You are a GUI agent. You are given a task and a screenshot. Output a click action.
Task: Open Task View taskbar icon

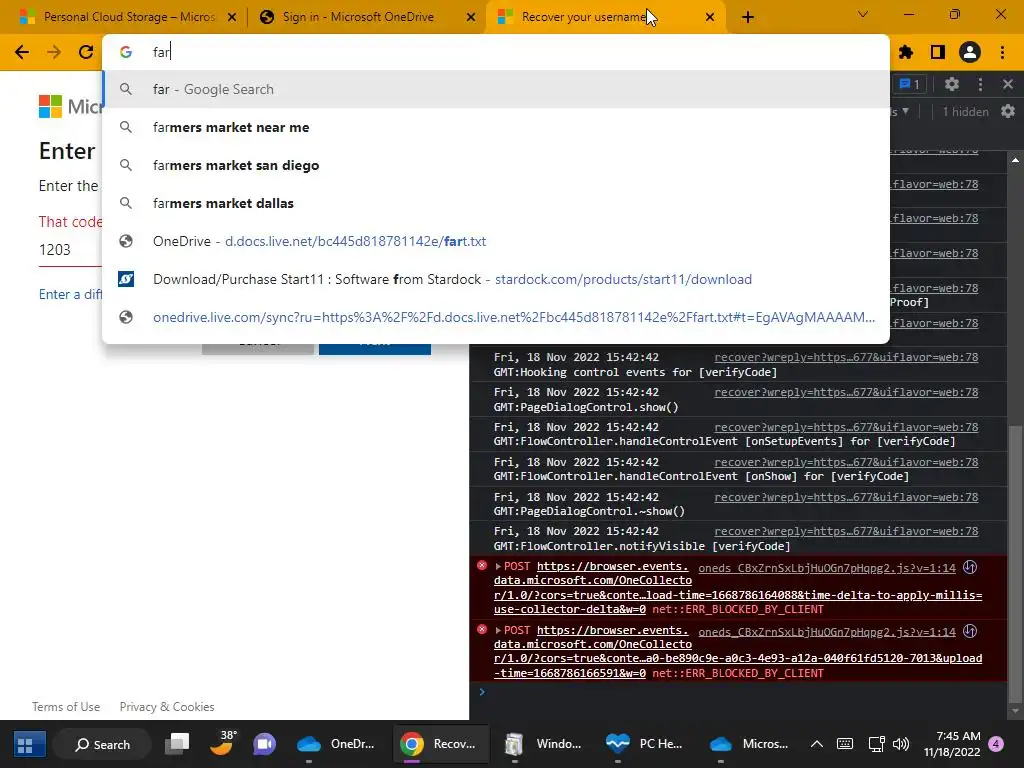pos(177,744)
